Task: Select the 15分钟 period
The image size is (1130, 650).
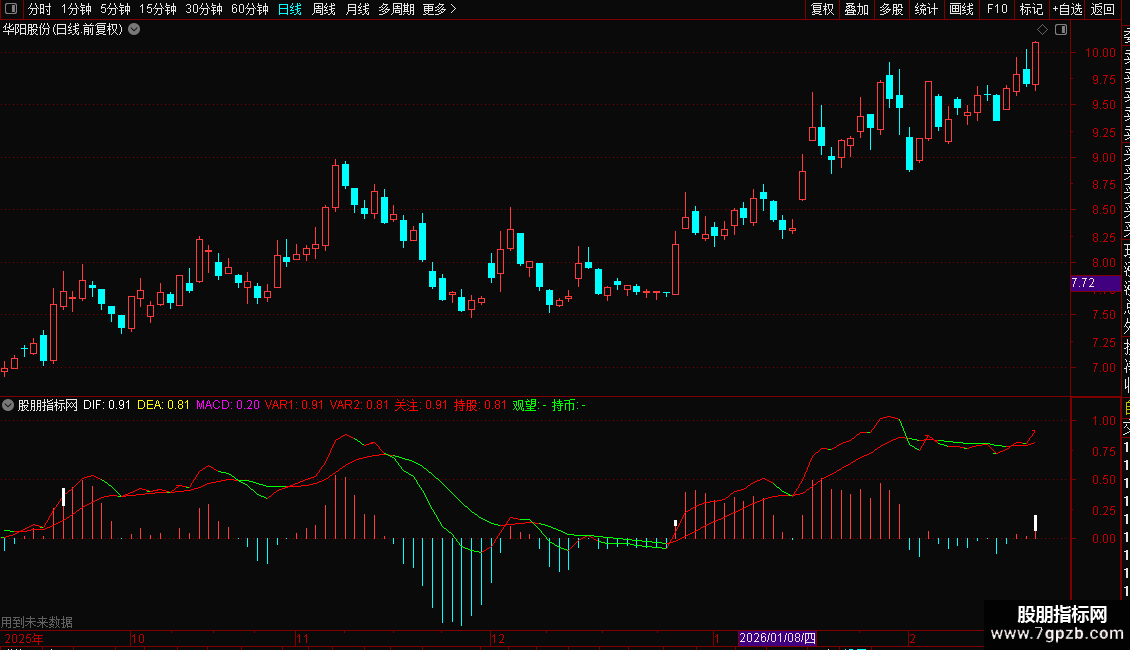Action: [158, 9]
